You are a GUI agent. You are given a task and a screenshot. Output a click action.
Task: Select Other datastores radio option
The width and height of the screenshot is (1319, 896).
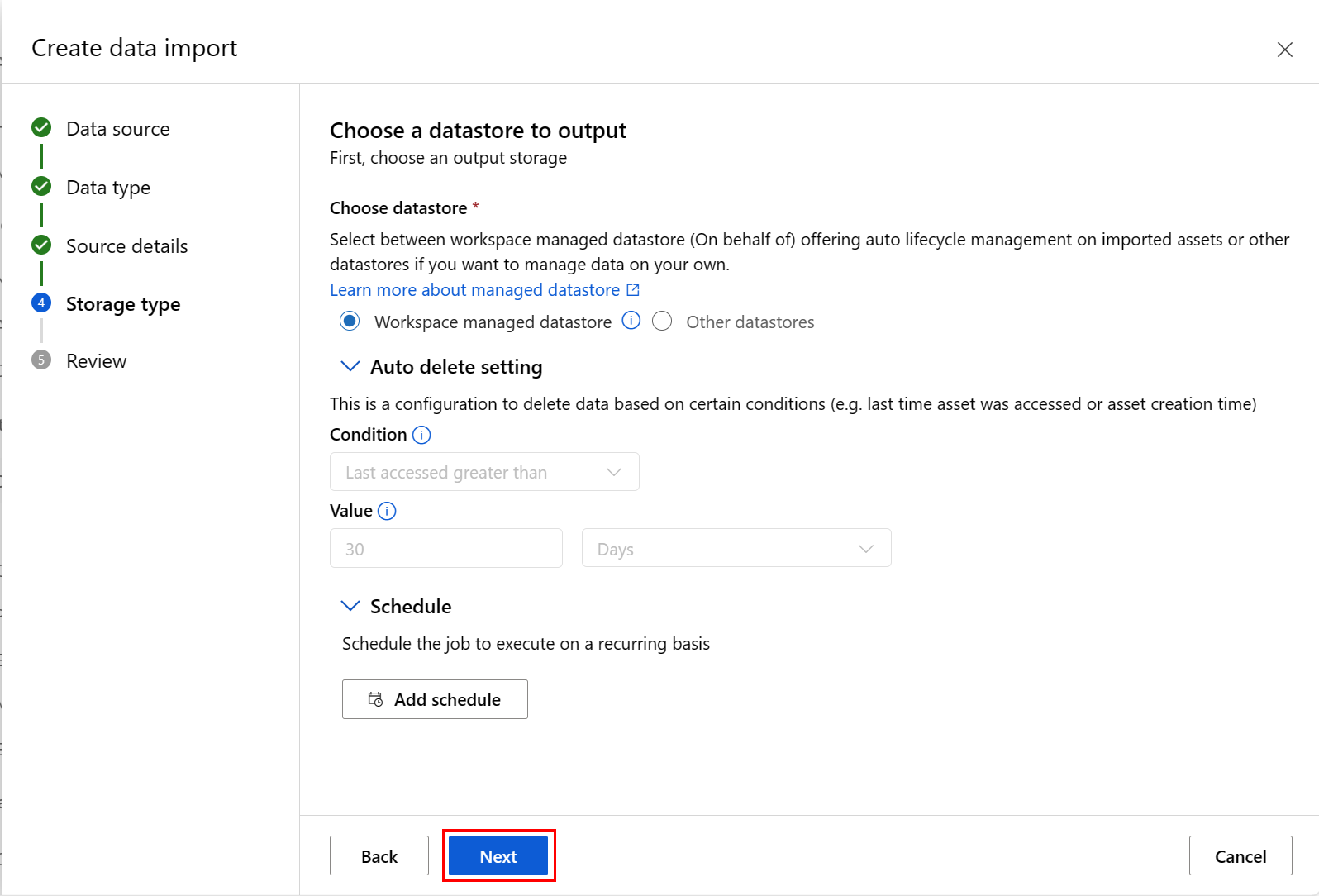click(662, 322)
